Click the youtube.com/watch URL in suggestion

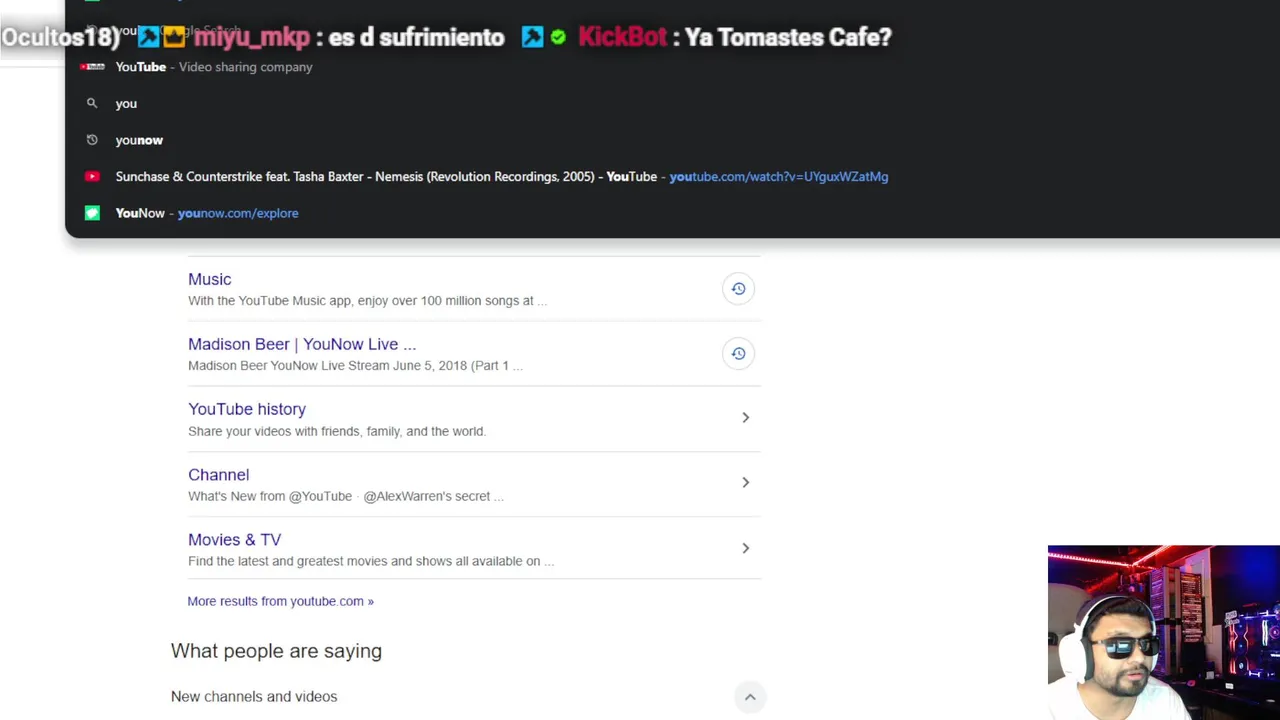[x=778, y=176]
